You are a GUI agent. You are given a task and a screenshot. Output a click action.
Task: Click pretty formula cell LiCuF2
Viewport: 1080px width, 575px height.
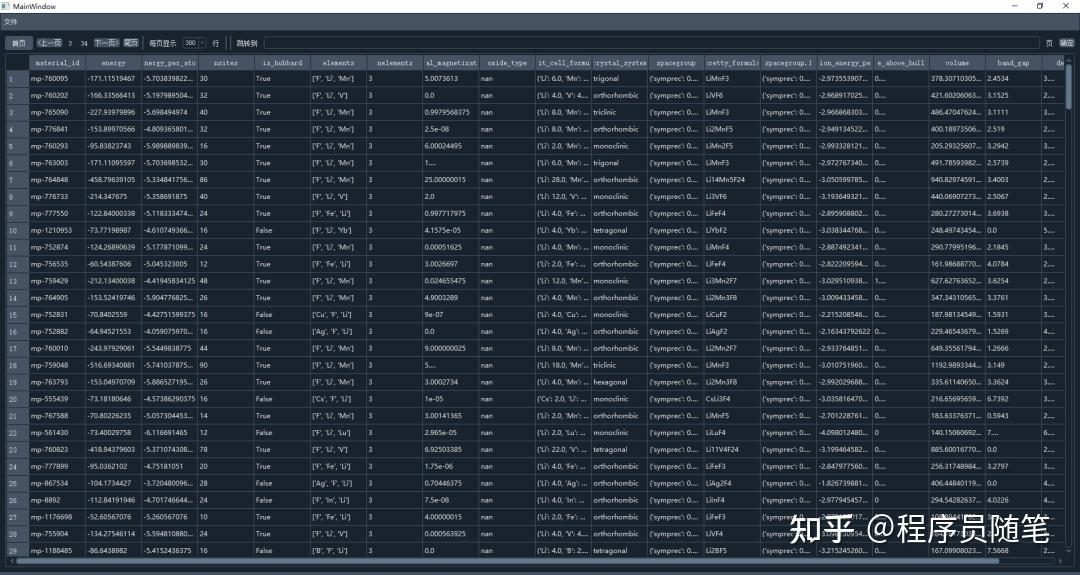tap(732, 315)
